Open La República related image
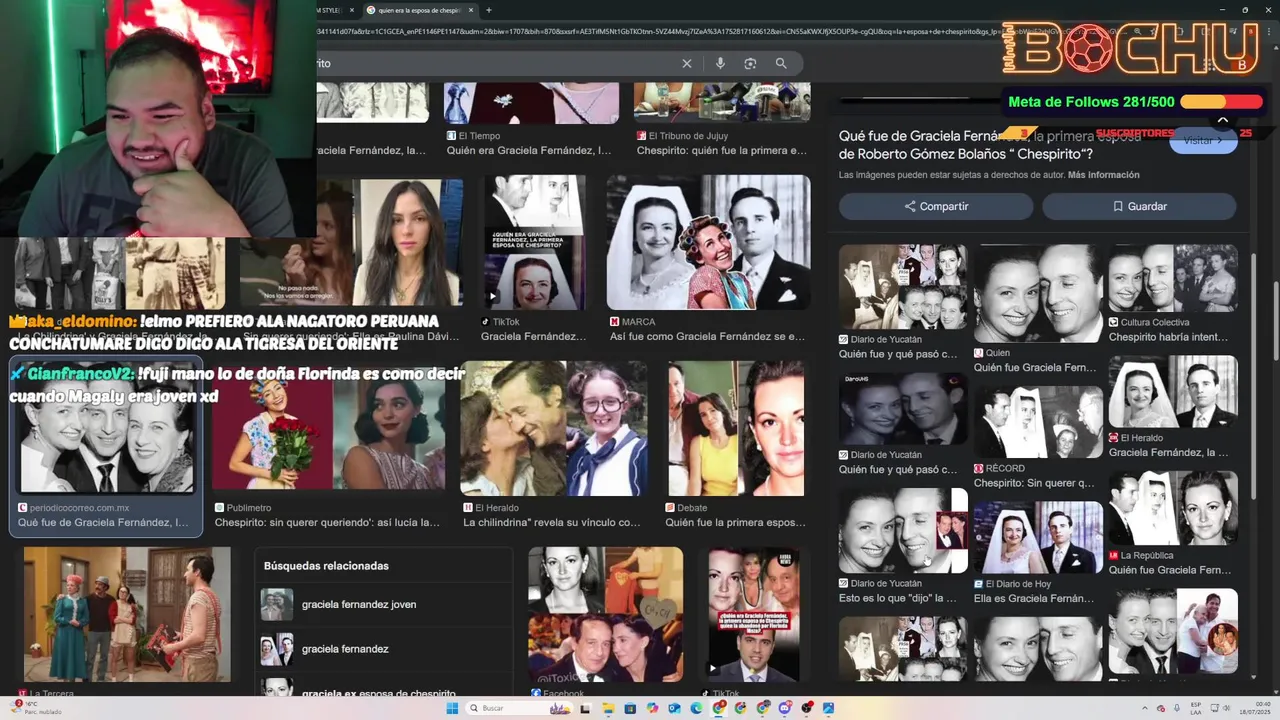The width and height of the screenshot is (1280, 720). point(1173,508)
